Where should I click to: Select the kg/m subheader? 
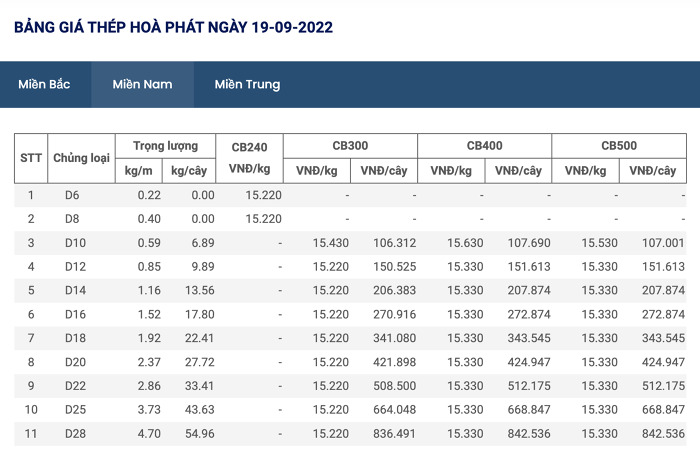coord(138,170)
